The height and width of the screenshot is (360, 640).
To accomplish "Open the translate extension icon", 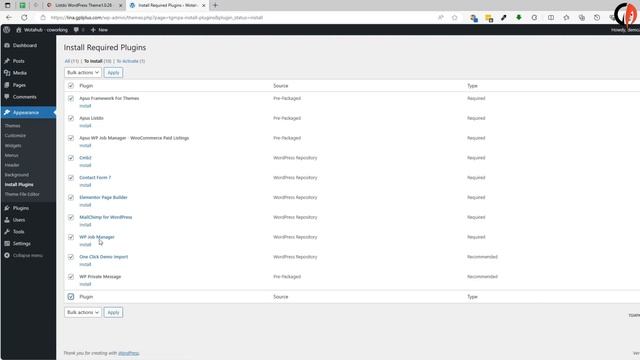I will [473, 18].
